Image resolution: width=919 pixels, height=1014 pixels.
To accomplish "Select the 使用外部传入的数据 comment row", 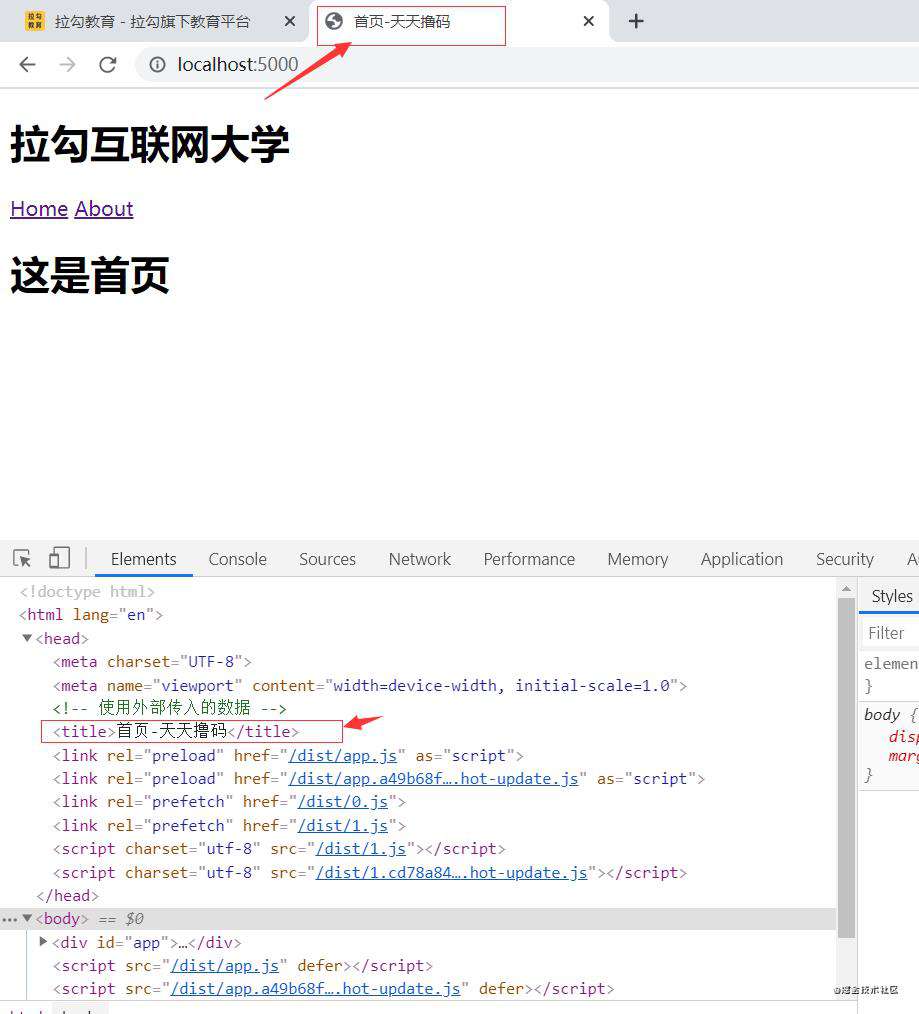I will pos(170,708).
